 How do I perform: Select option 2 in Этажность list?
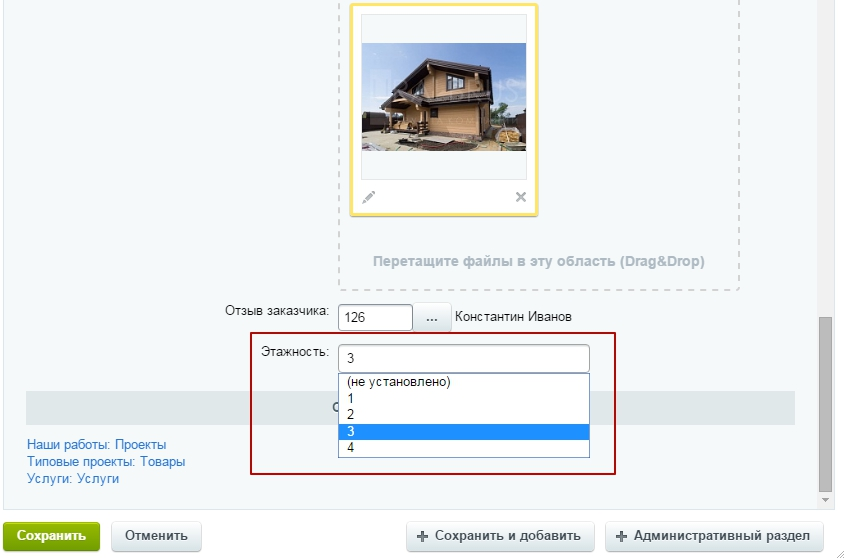[464, 415]
